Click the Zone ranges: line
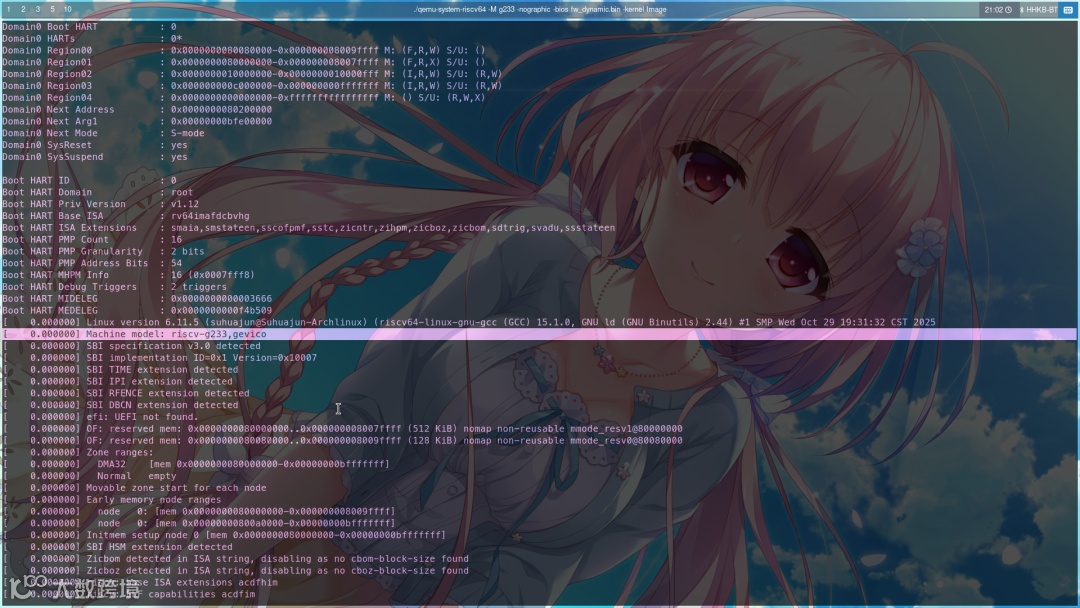The width and height of the screenshot is (1080, 608). [x=78, y=452]
